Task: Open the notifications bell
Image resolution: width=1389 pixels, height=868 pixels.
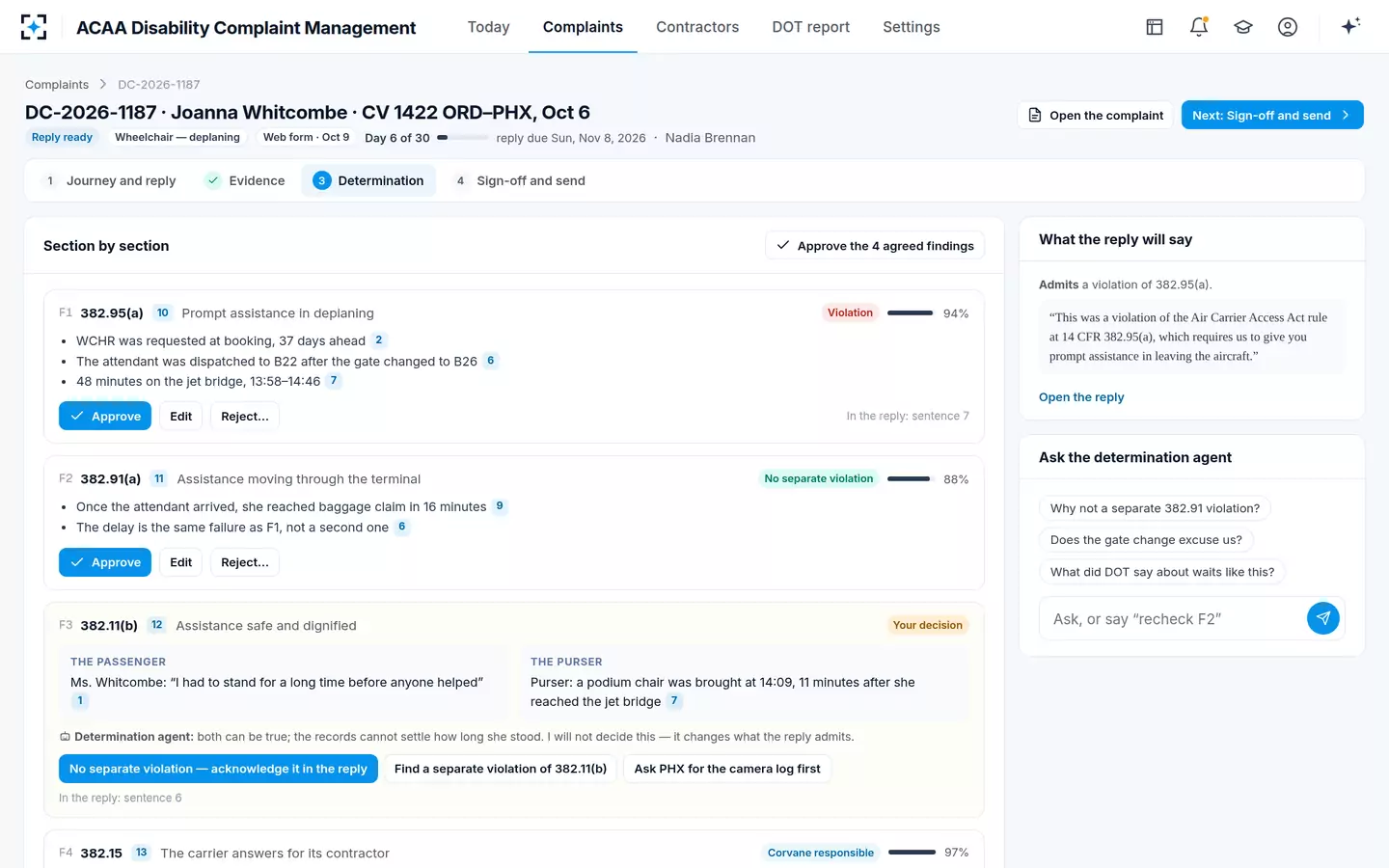Action: 1199,27
